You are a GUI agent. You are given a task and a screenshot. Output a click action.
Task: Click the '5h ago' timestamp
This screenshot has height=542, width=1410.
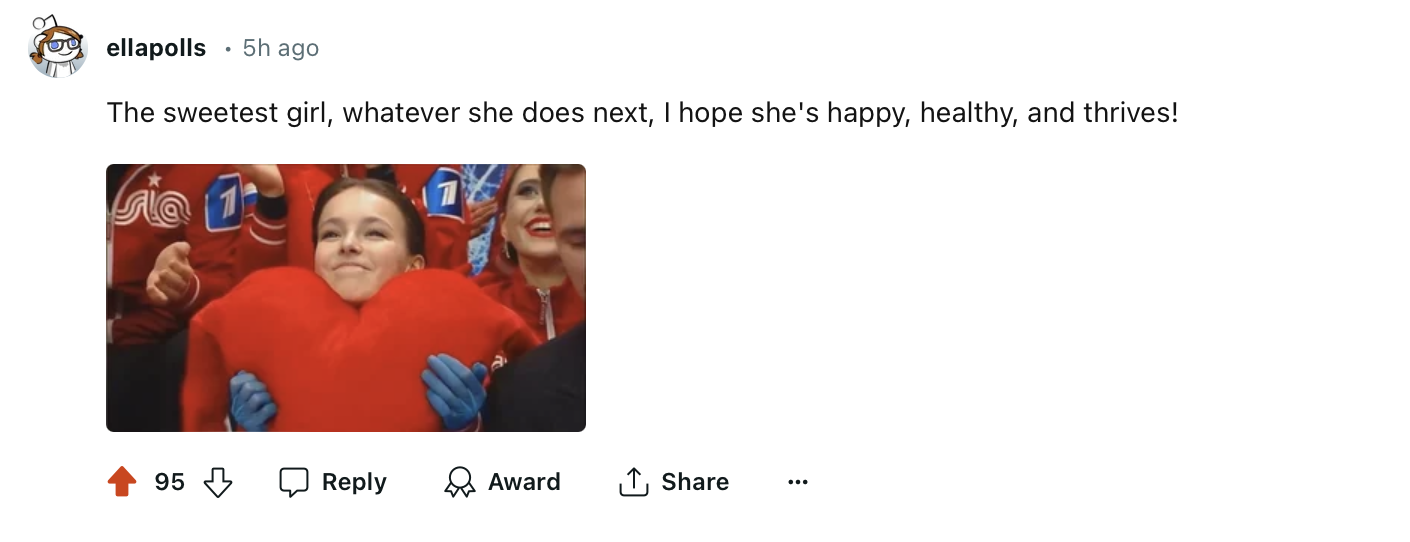click(x=281, y=48)
